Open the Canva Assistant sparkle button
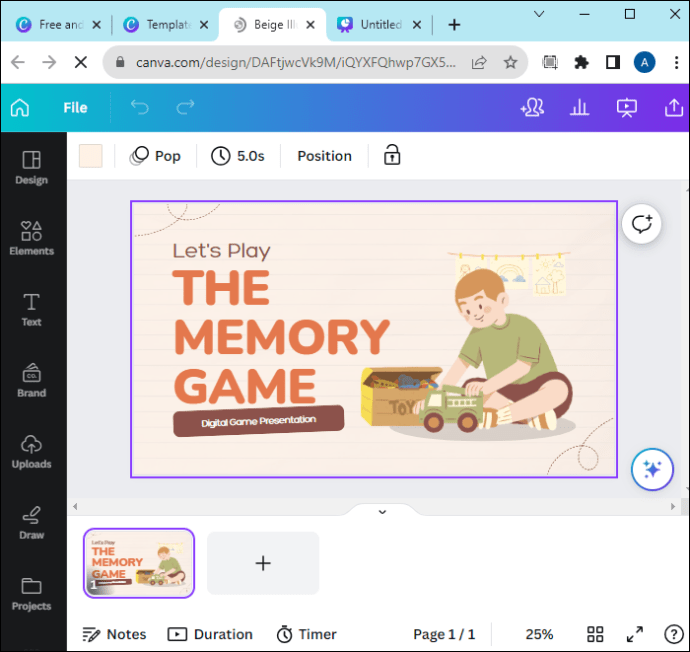Viewport: 690px width, 652px height. 652,469
